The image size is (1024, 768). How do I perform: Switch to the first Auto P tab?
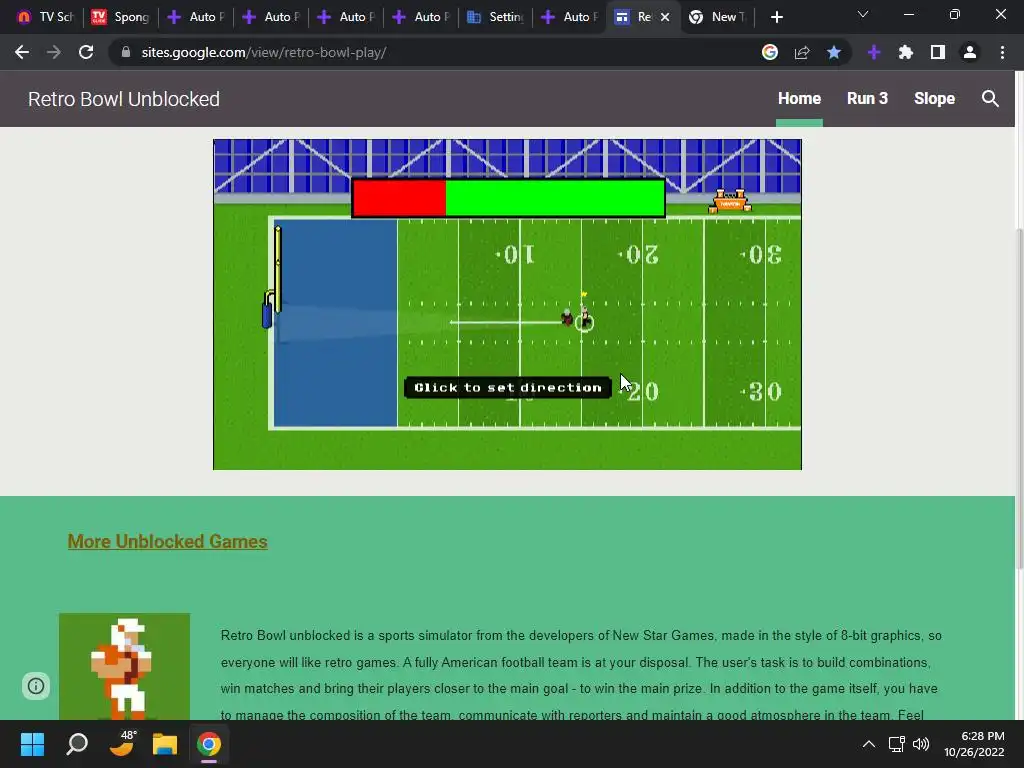click(196, 17)
